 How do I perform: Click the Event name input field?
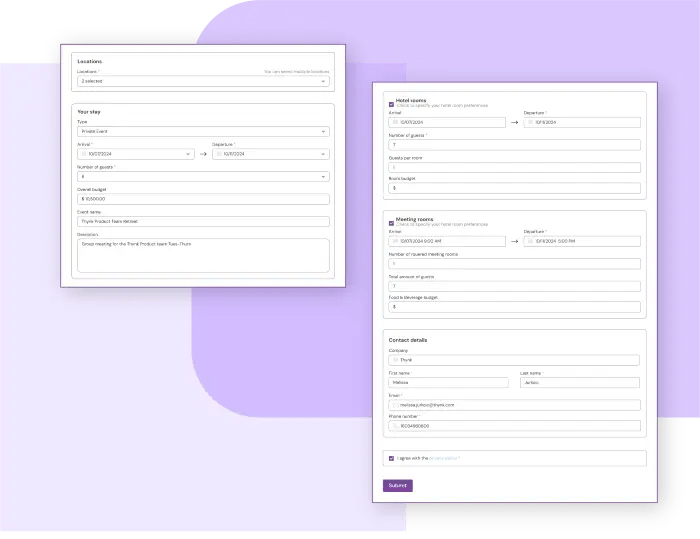pos(203,221)
